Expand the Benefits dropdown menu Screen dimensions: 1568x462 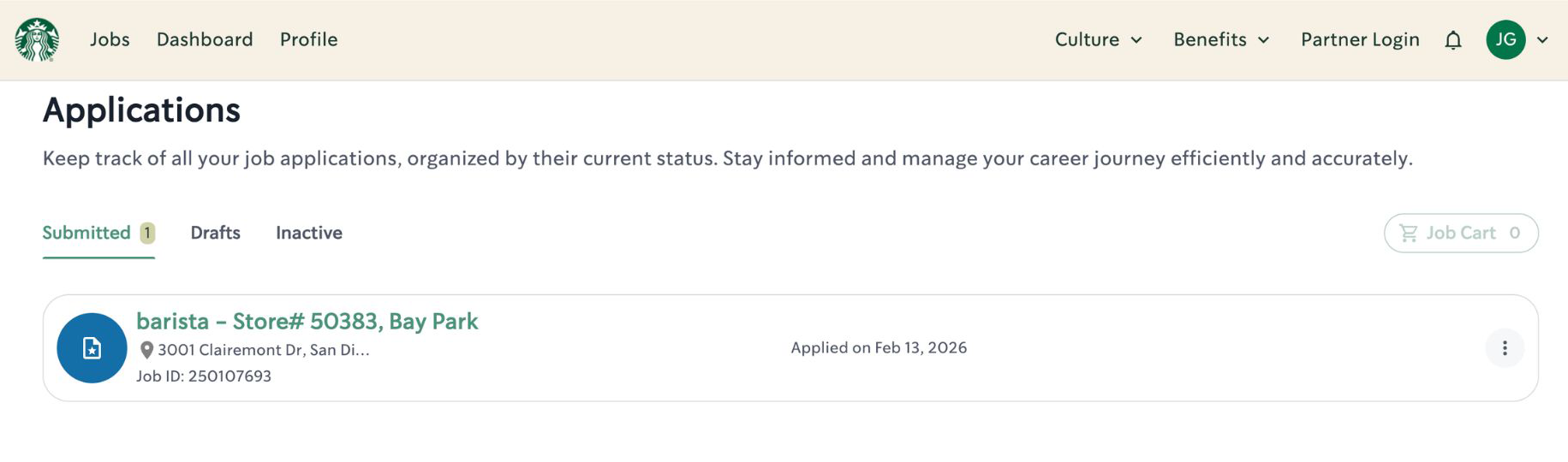click(x=1221, y=39)
